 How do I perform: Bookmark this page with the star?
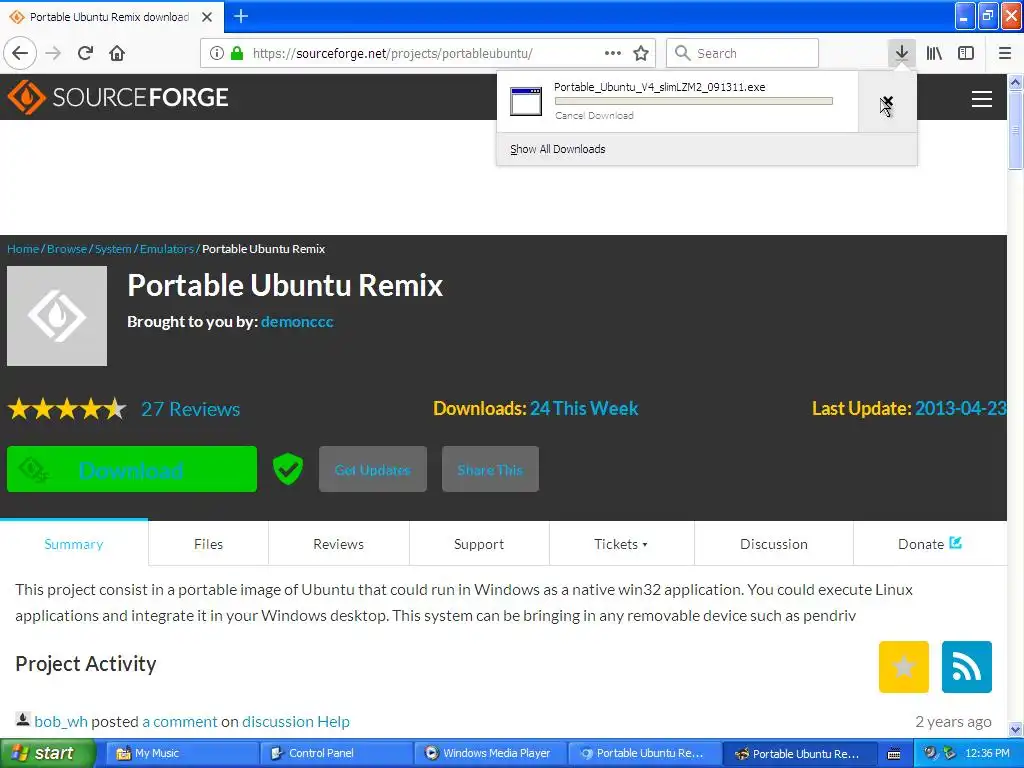click(641, 53)
